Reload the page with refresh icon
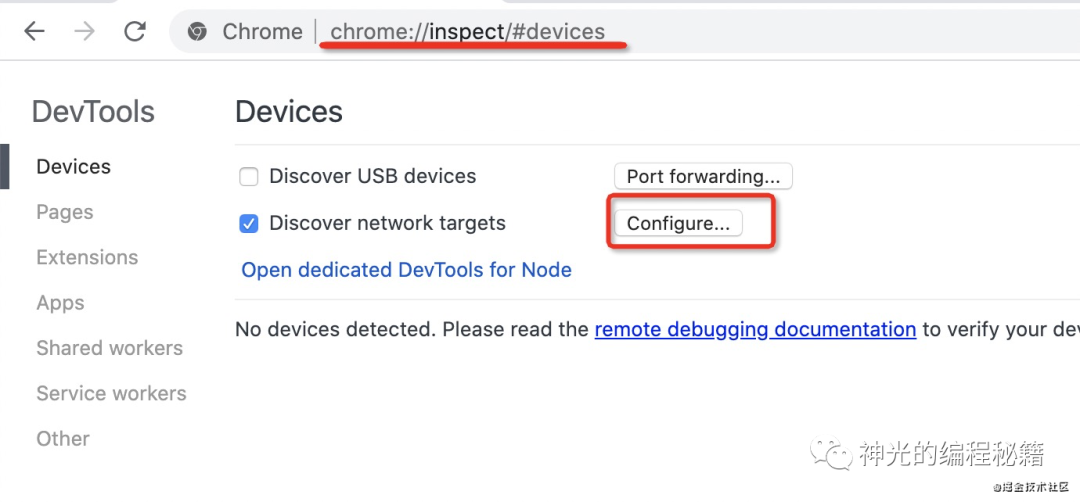The image size is (1080, 502). 135,32
